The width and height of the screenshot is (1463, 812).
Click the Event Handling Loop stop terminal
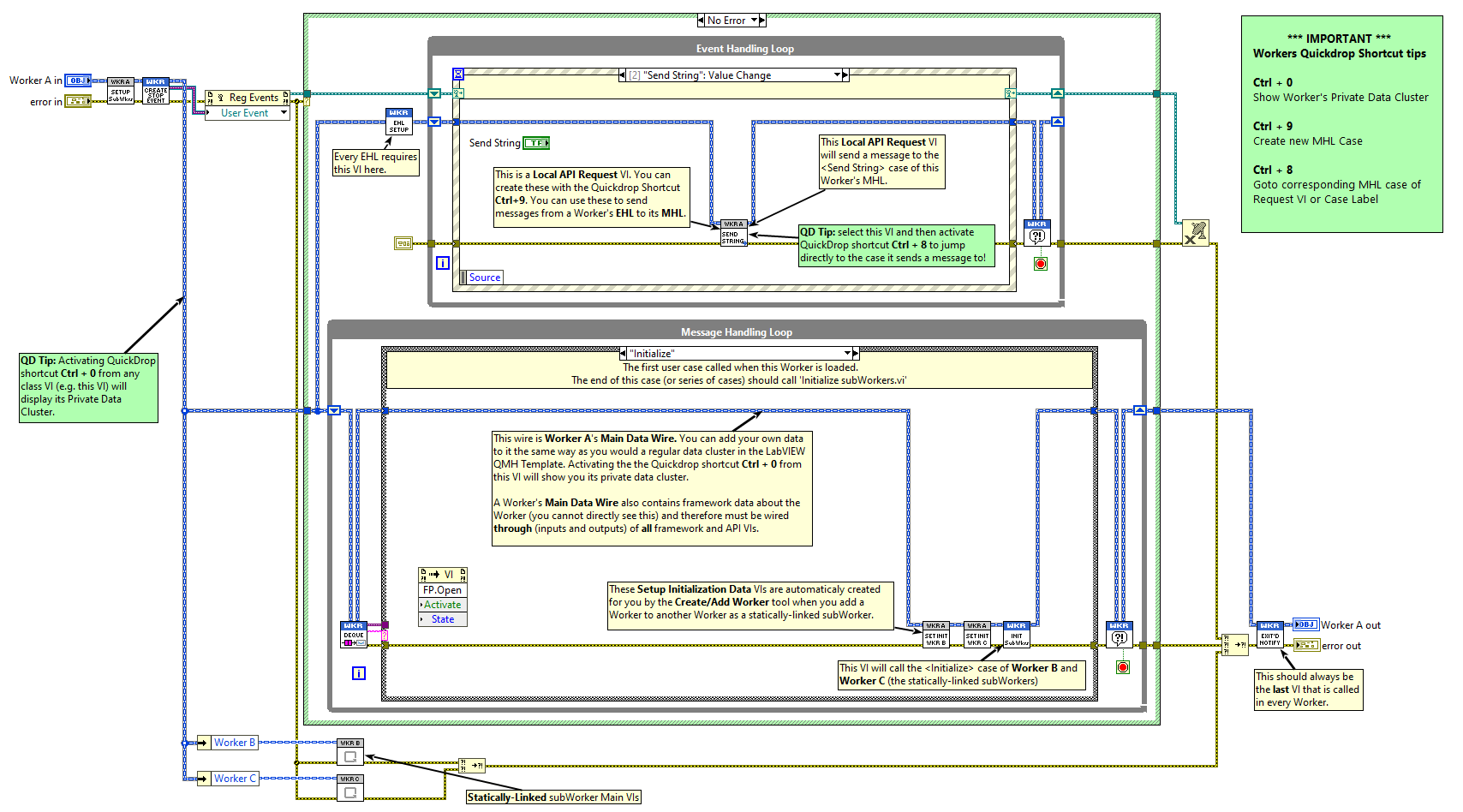1041,264
